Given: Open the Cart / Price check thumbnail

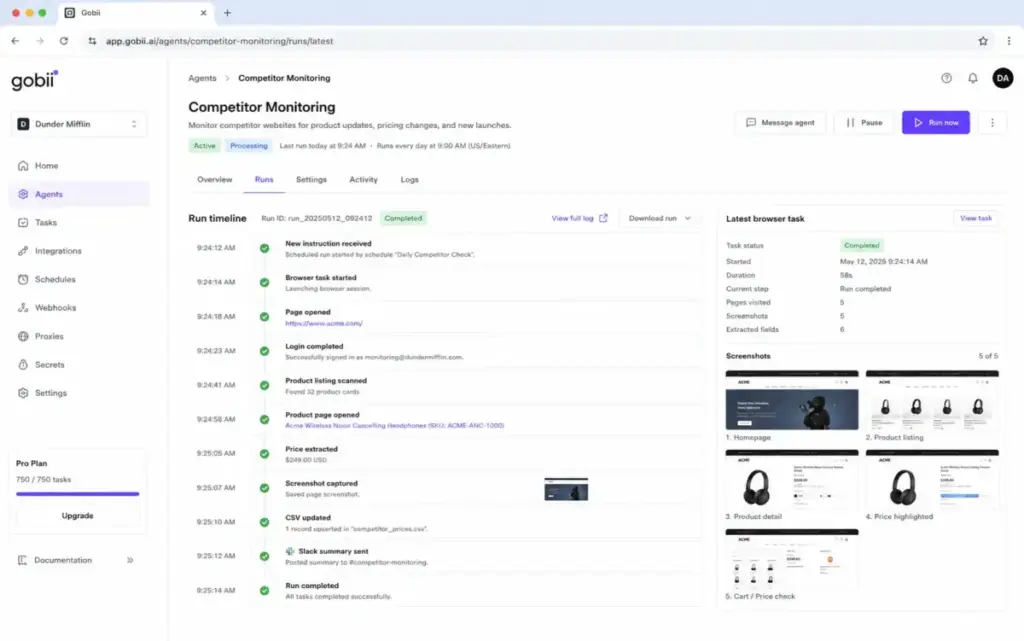Looking at the screenshot, I should coord(792,559).
